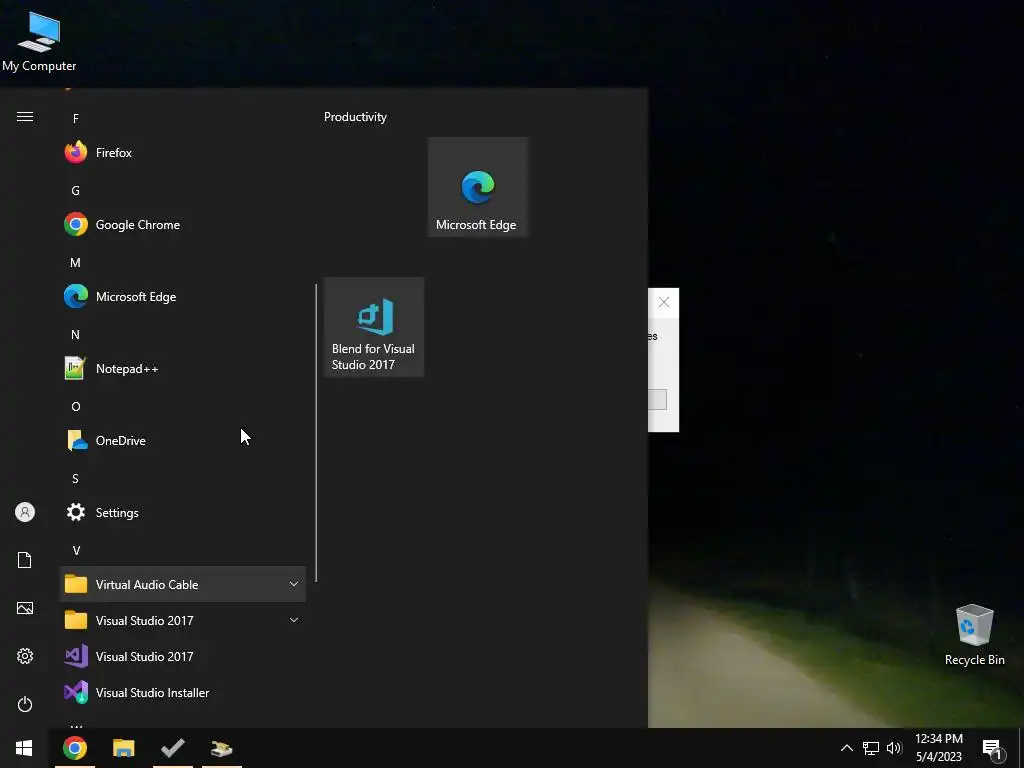Viewport: 1024px width, 768px height.
Task: Open the notification center icon
Action: pos(993,749)
